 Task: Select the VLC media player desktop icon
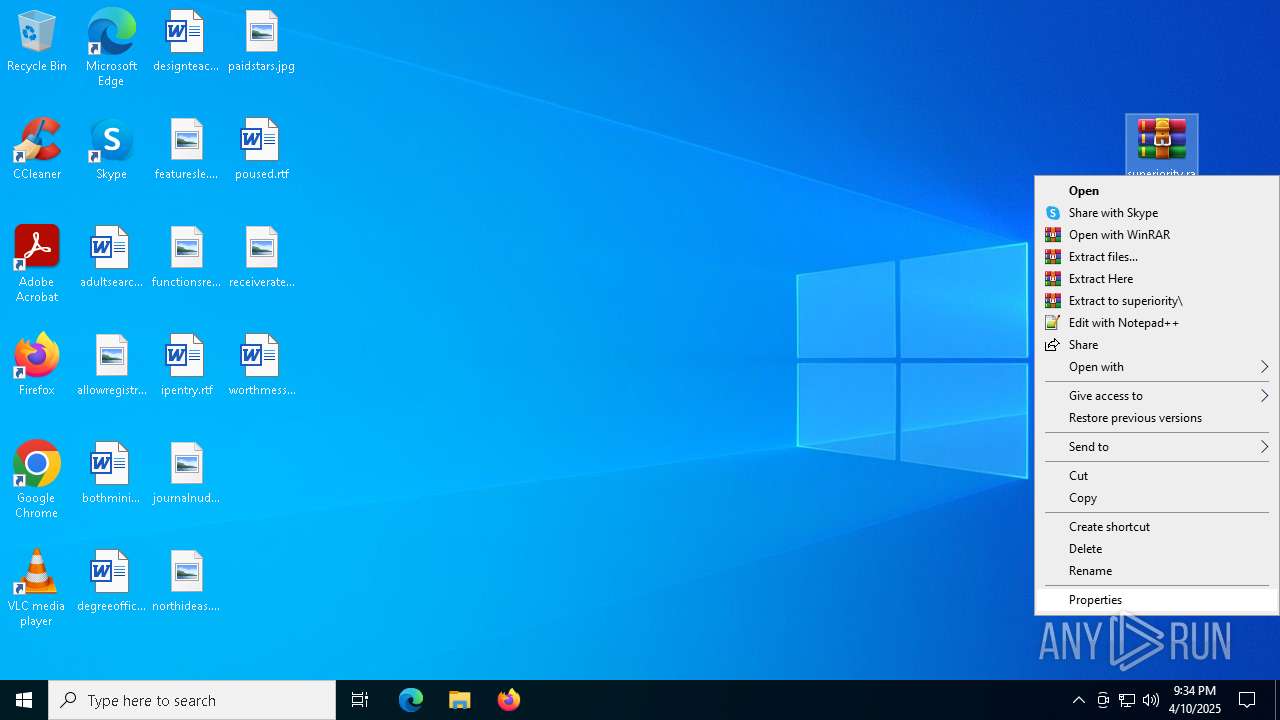click(x=37, y=588)
